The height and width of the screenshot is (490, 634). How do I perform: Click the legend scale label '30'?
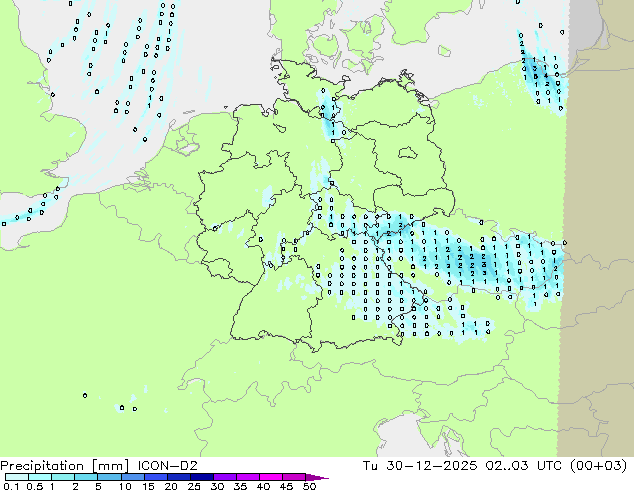coord(217,486)
